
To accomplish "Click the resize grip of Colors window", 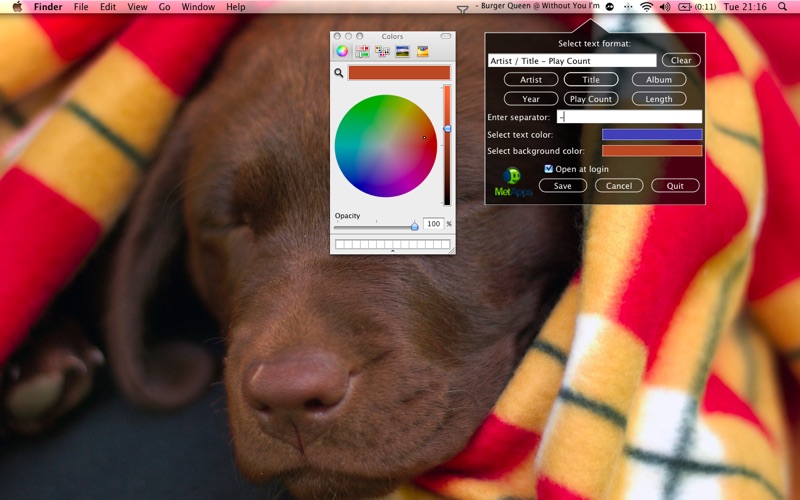I will click(x=451, y=250).
